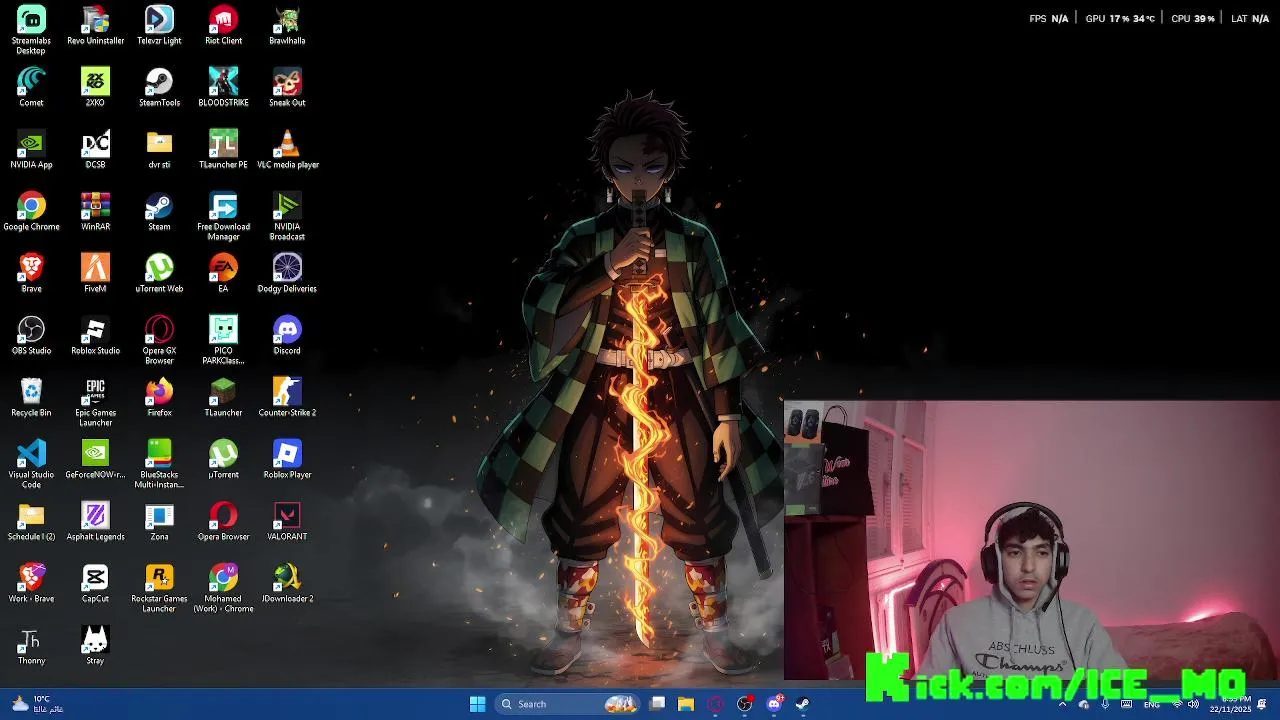Open Streamlabs Desktop shortcut

click(31, 30)
